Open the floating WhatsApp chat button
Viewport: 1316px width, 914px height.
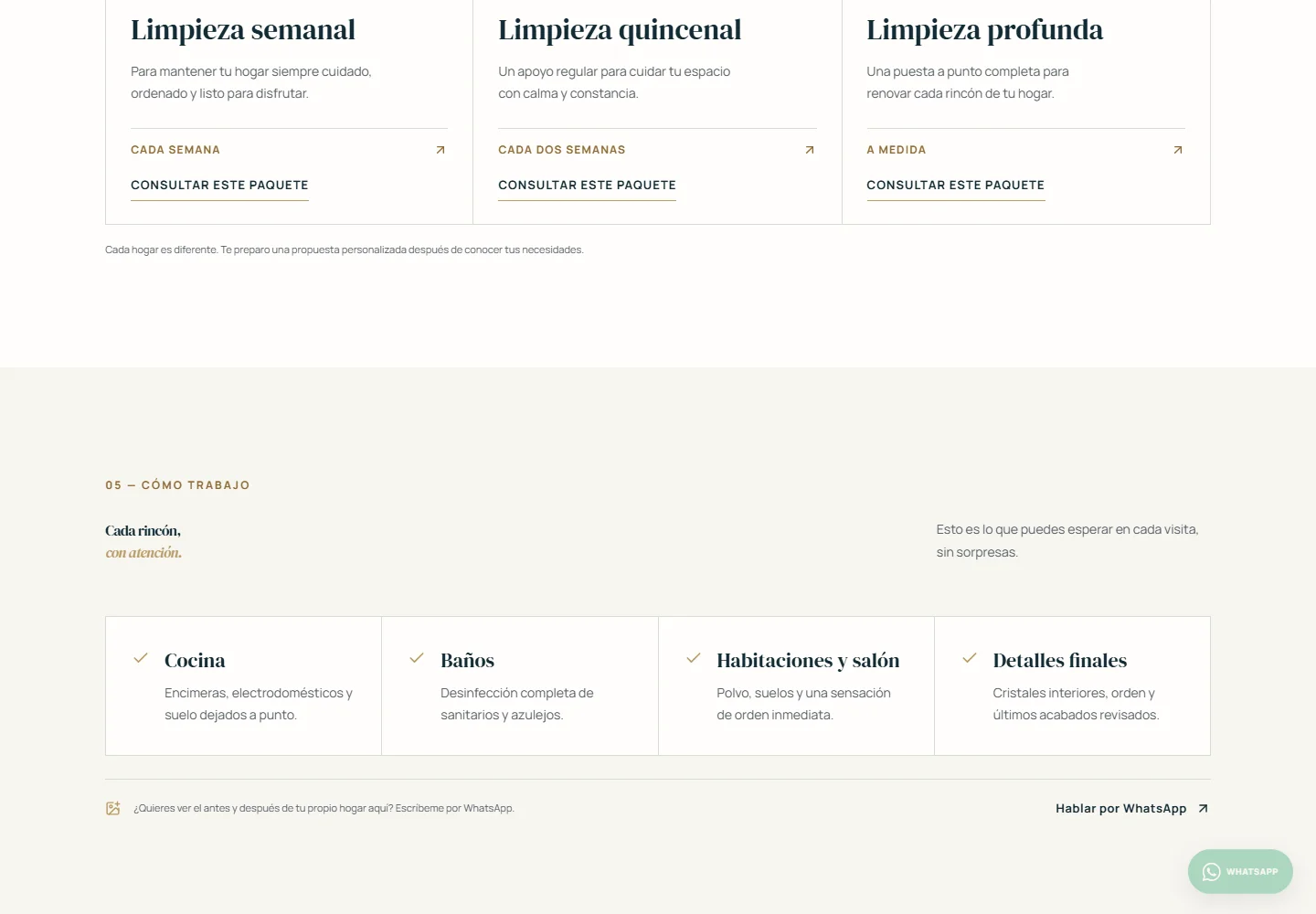(1240, 872)
